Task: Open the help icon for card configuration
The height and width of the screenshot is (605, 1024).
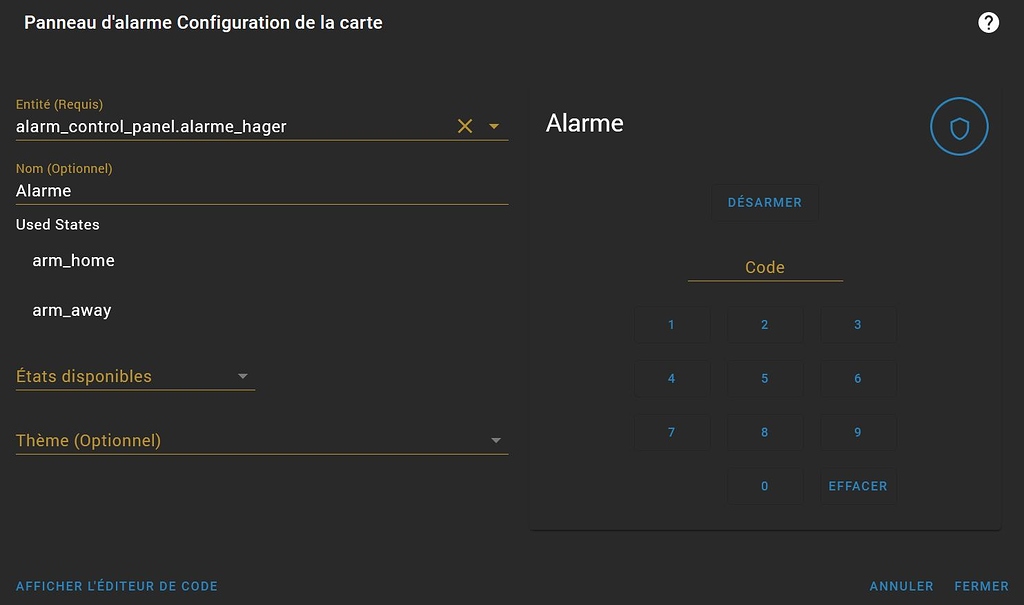Action: (x=988, y=22)
